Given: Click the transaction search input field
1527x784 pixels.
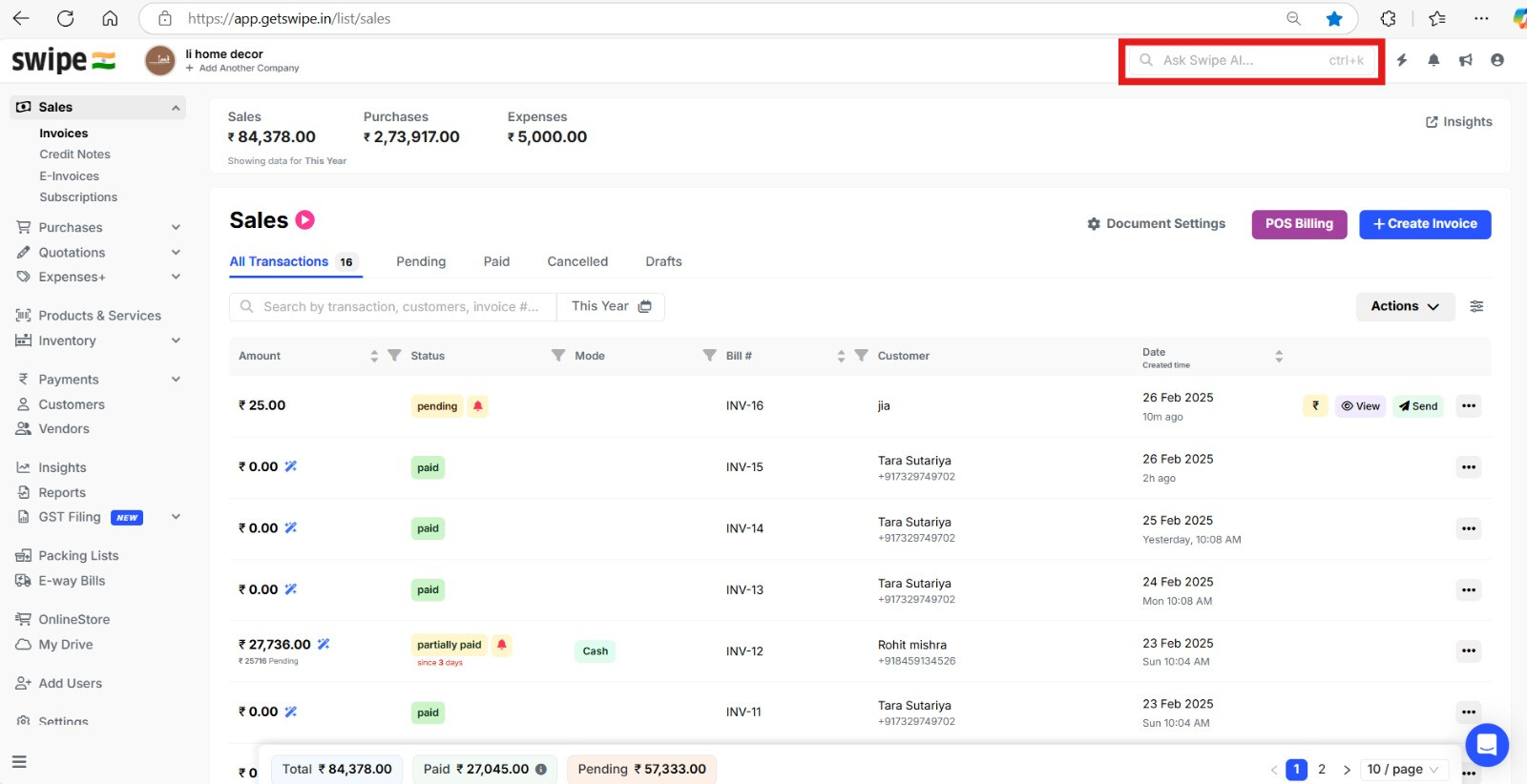Looking at the screenshot, I should tap(393, 306).
